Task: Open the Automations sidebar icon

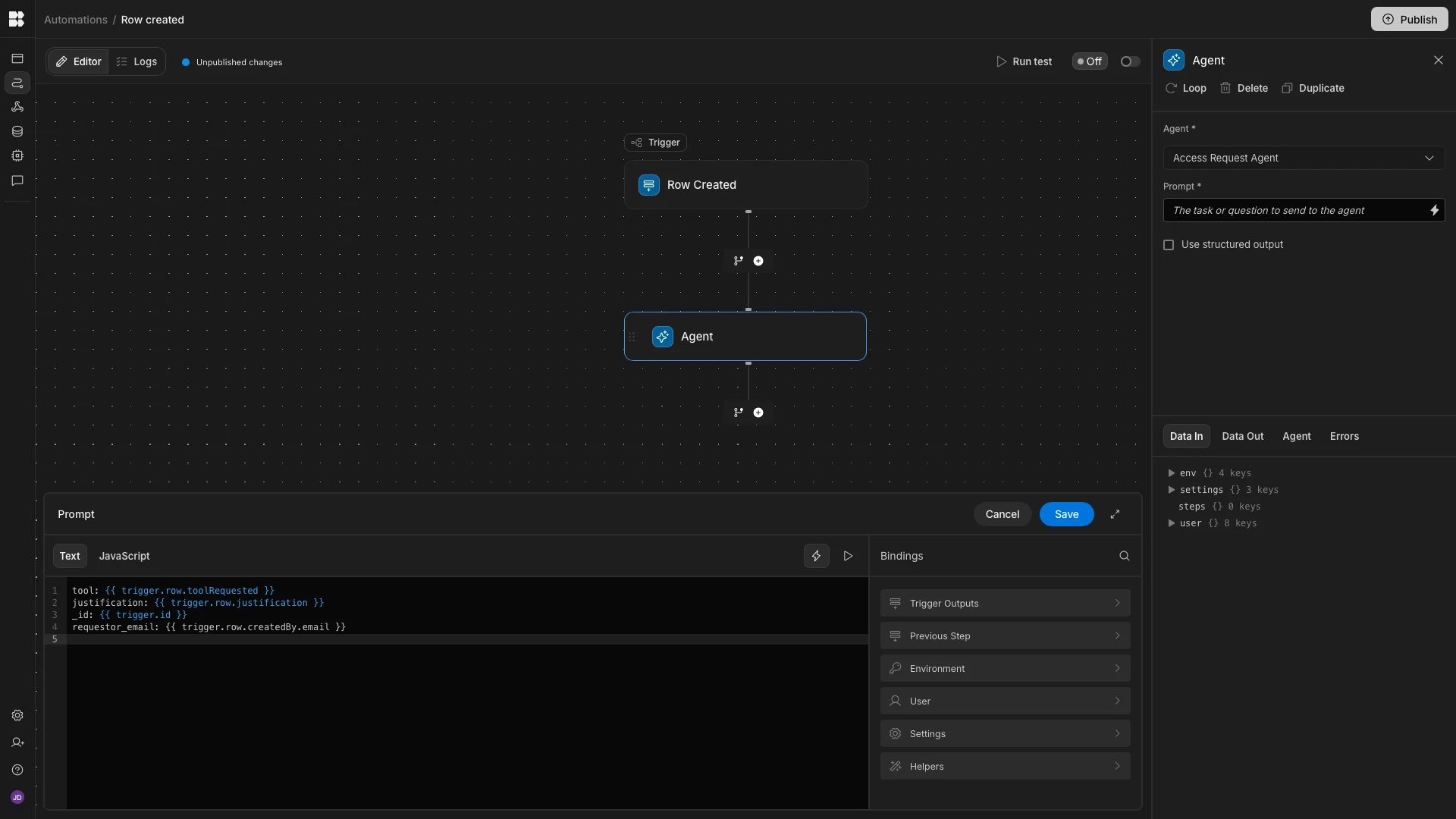Action: (17, 83)
